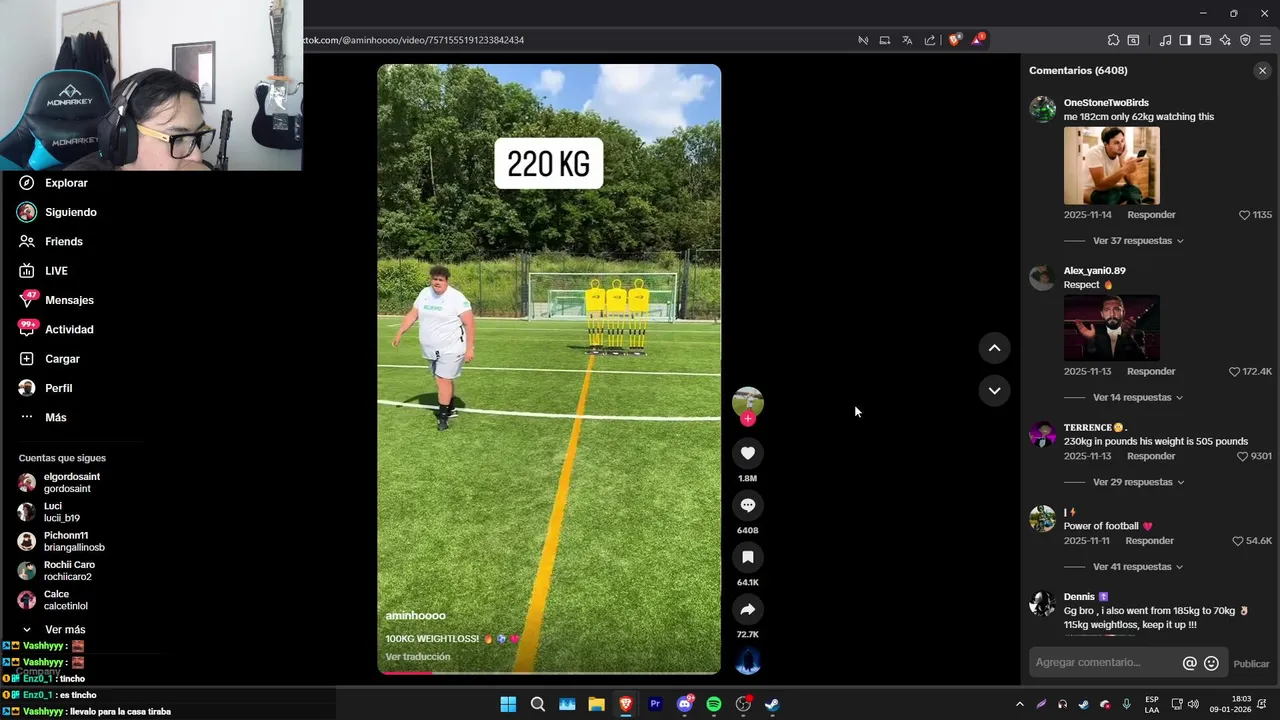Like the video with heart icon

(x=748, y=453)
